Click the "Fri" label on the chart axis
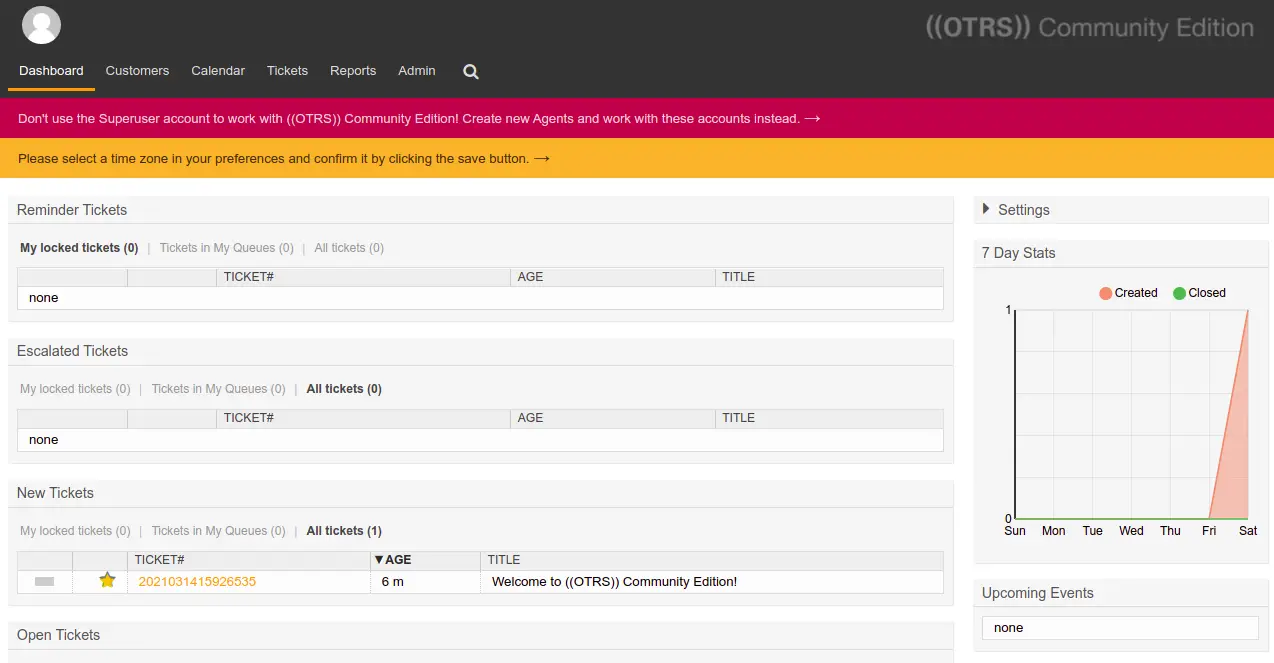 pyautogui.click(x=1209, y=531)
